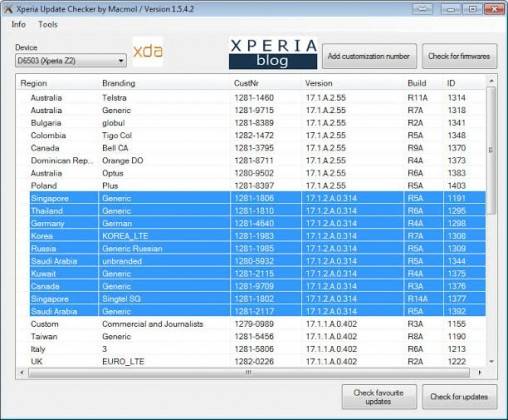The width and height of the screenshot is (508, 420).
Task: Click the CustNr column header
Action: click(246, 83)
